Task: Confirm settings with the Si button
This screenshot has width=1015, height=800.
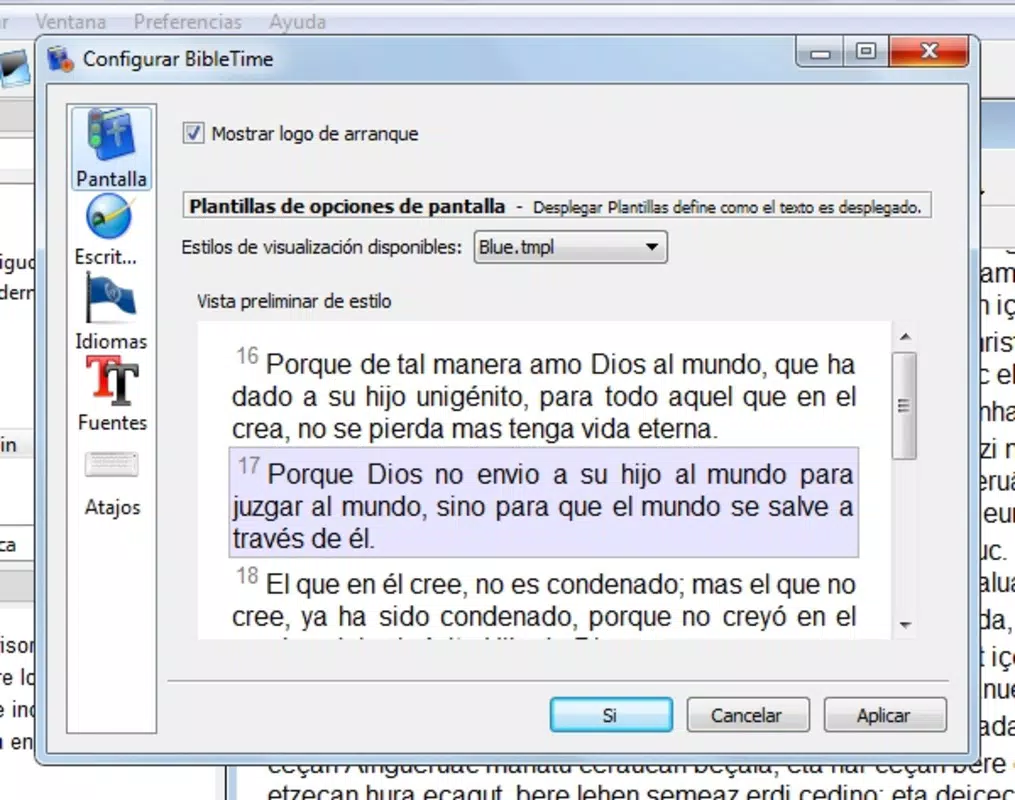Action: 611,715
